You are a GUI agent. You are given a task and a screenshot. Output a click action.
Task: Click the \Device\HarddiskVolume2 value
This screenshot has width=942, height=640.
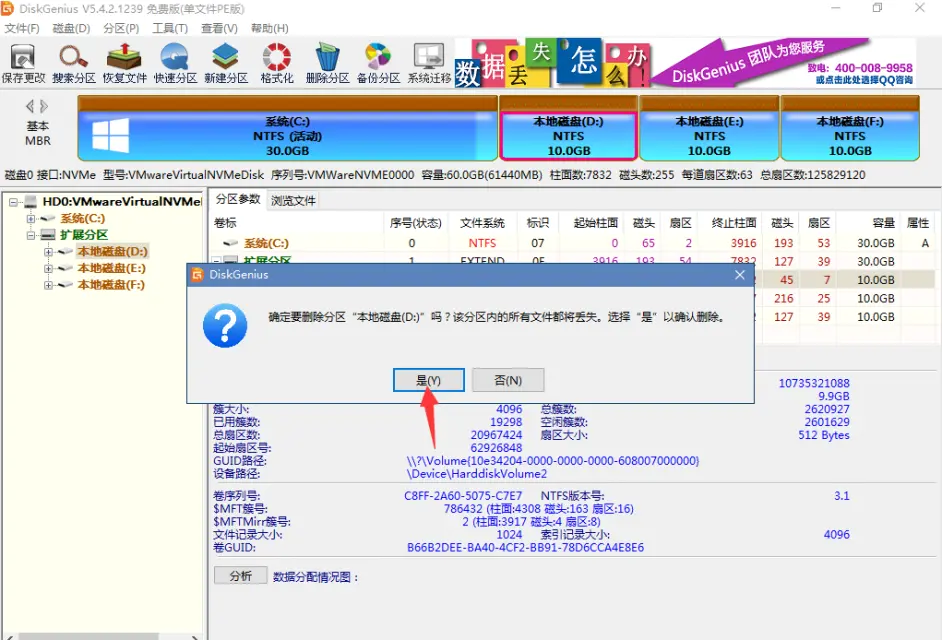coord(477,474)
